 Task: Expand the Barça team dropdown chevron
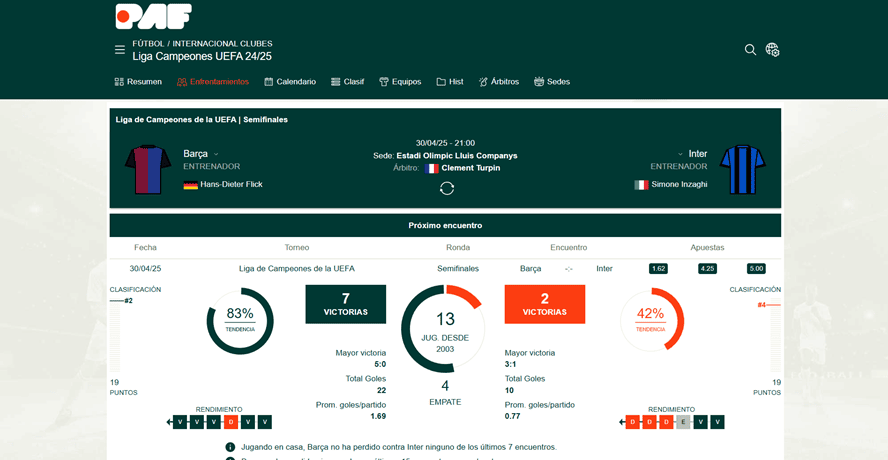[x=216, y=154]
